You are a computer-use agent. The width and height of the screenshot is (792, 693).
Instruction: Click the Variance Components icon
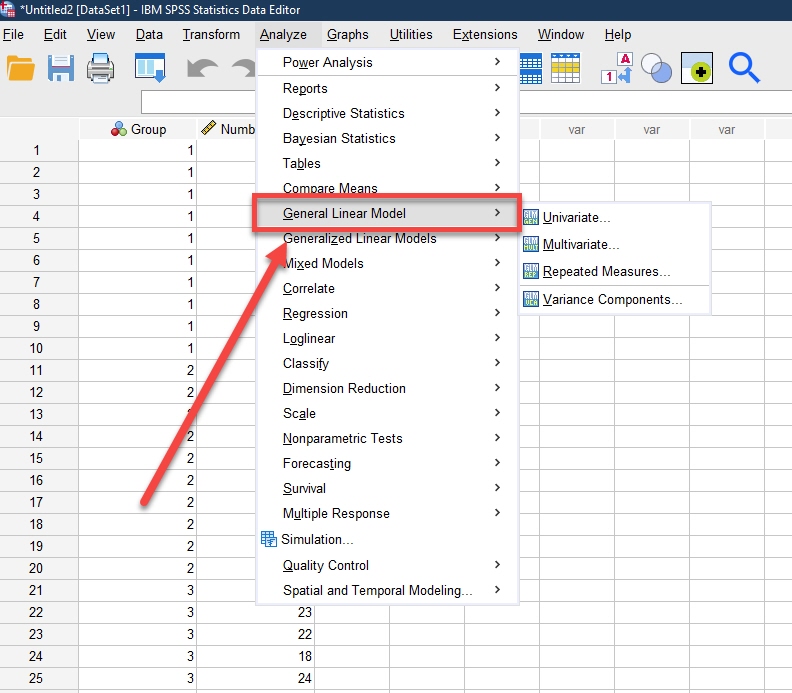[531, 299]
